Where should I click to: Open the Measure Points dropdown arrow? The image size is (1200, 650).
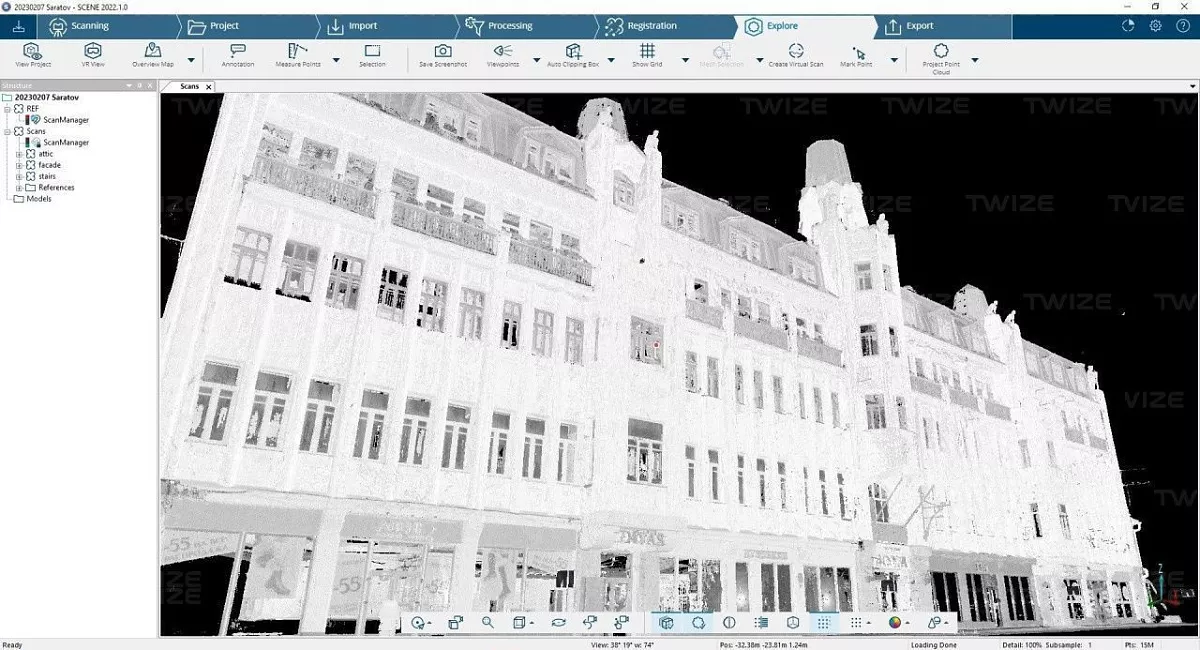pos(336,60)
